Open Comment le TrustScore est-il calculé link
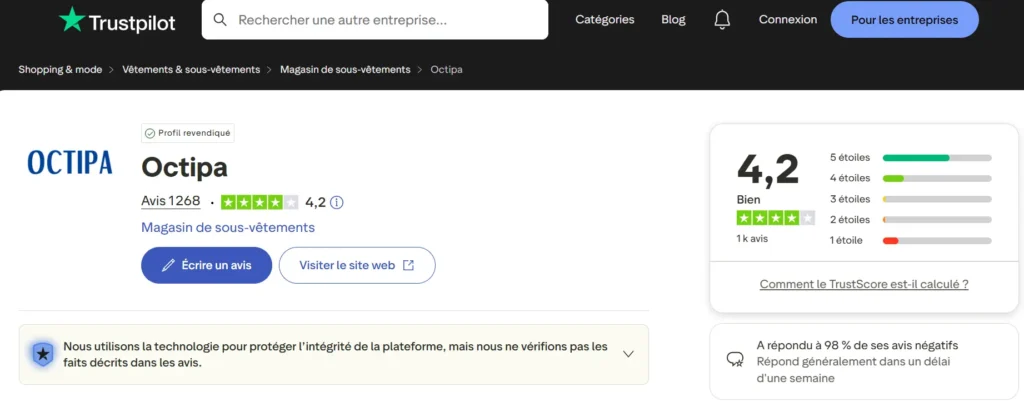Screen dimensions: 1024x406 (864, 285)
